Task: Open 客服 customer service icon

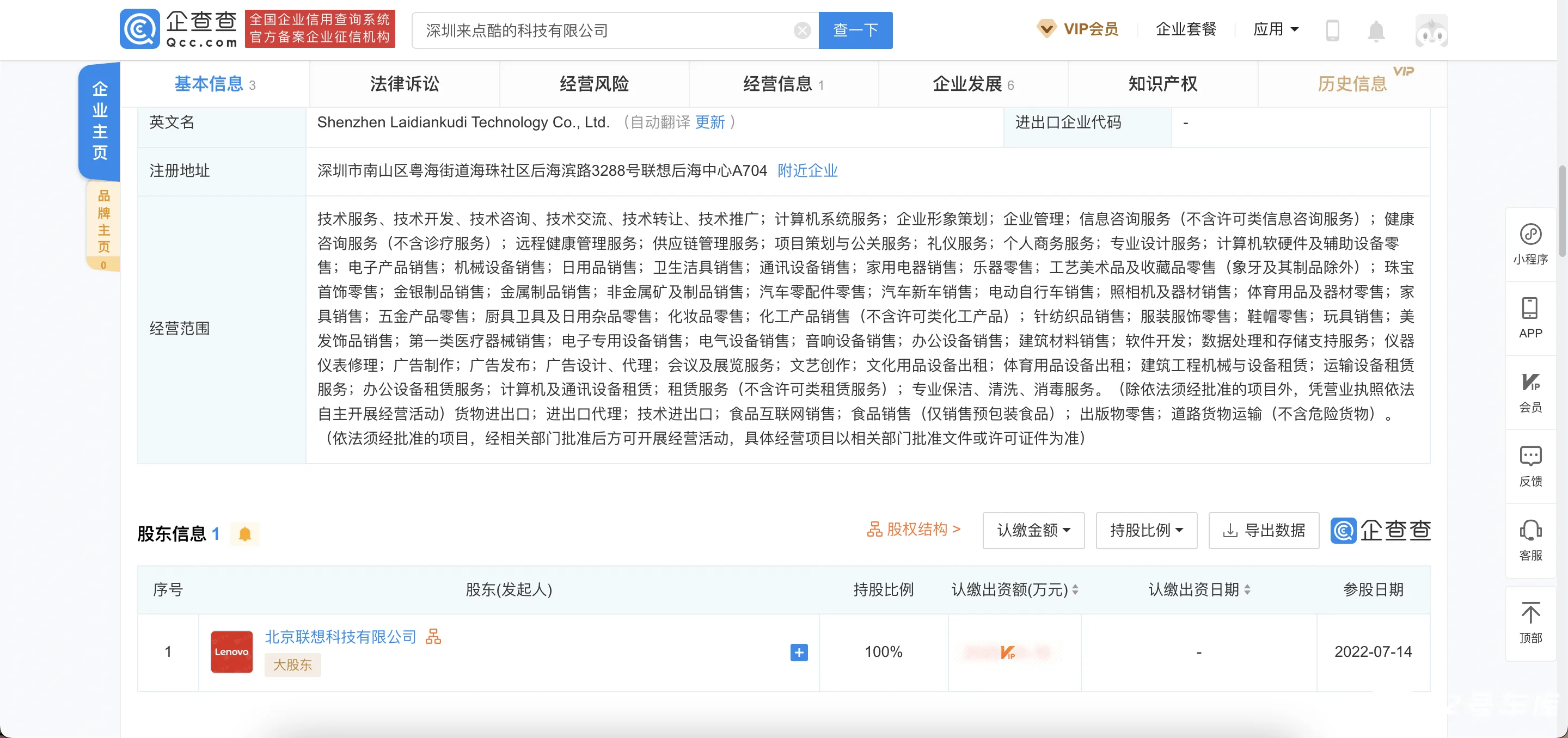Action: coord(1530,540)
